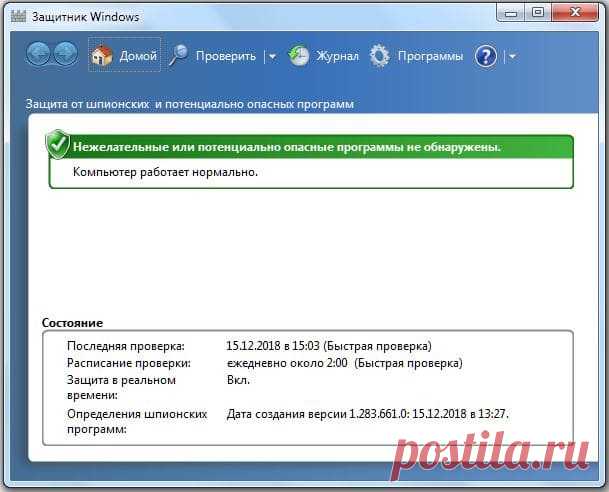Open the Журнал history label
The height and width of the screenshot is (492, 609).
(x=337, y=56)
